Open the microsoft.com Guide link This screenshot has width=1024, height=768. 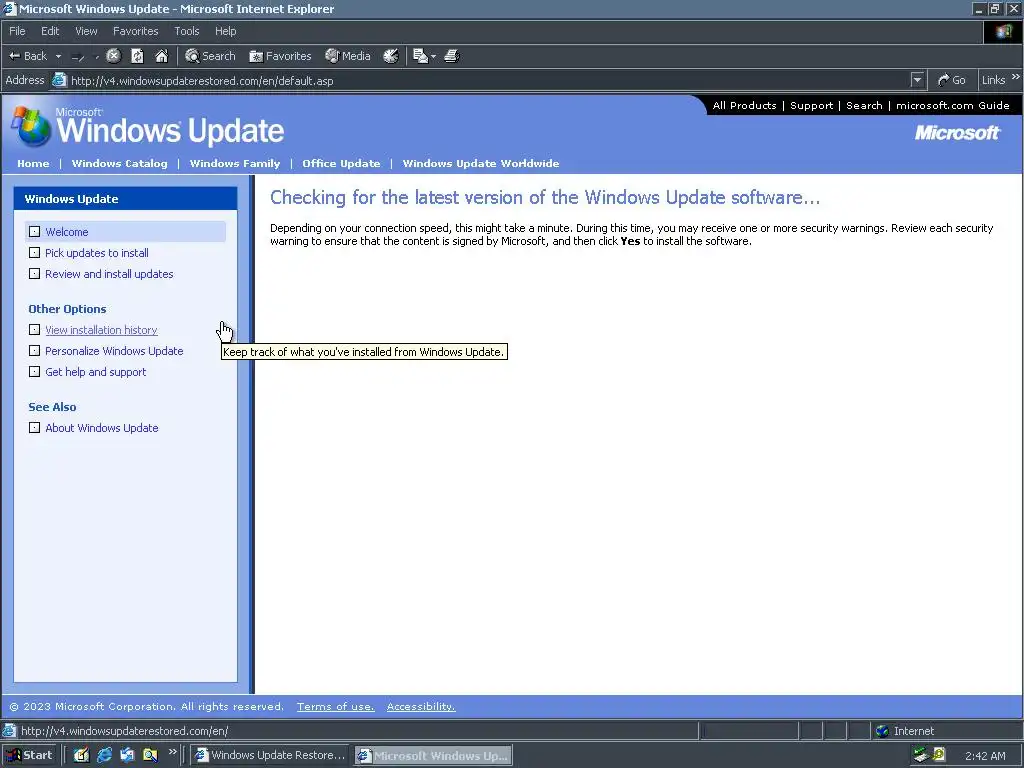[952, 105]
